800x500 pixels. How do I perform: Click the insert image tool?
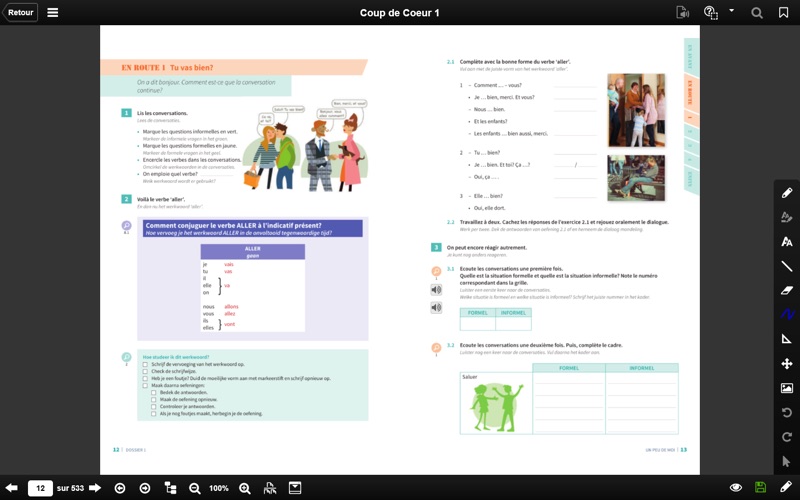[787, 388]
